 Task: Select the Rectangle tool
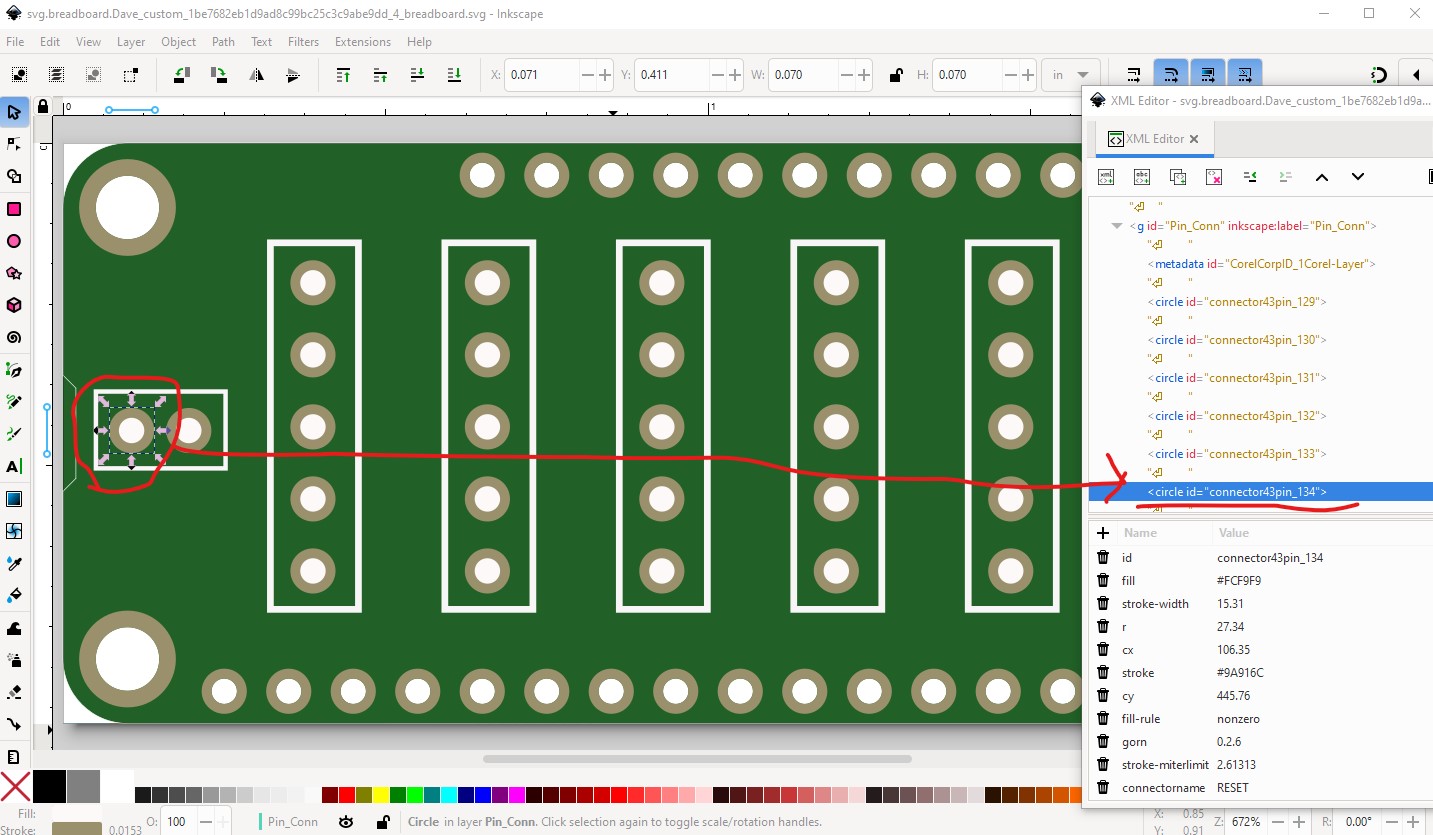(14, 209)
